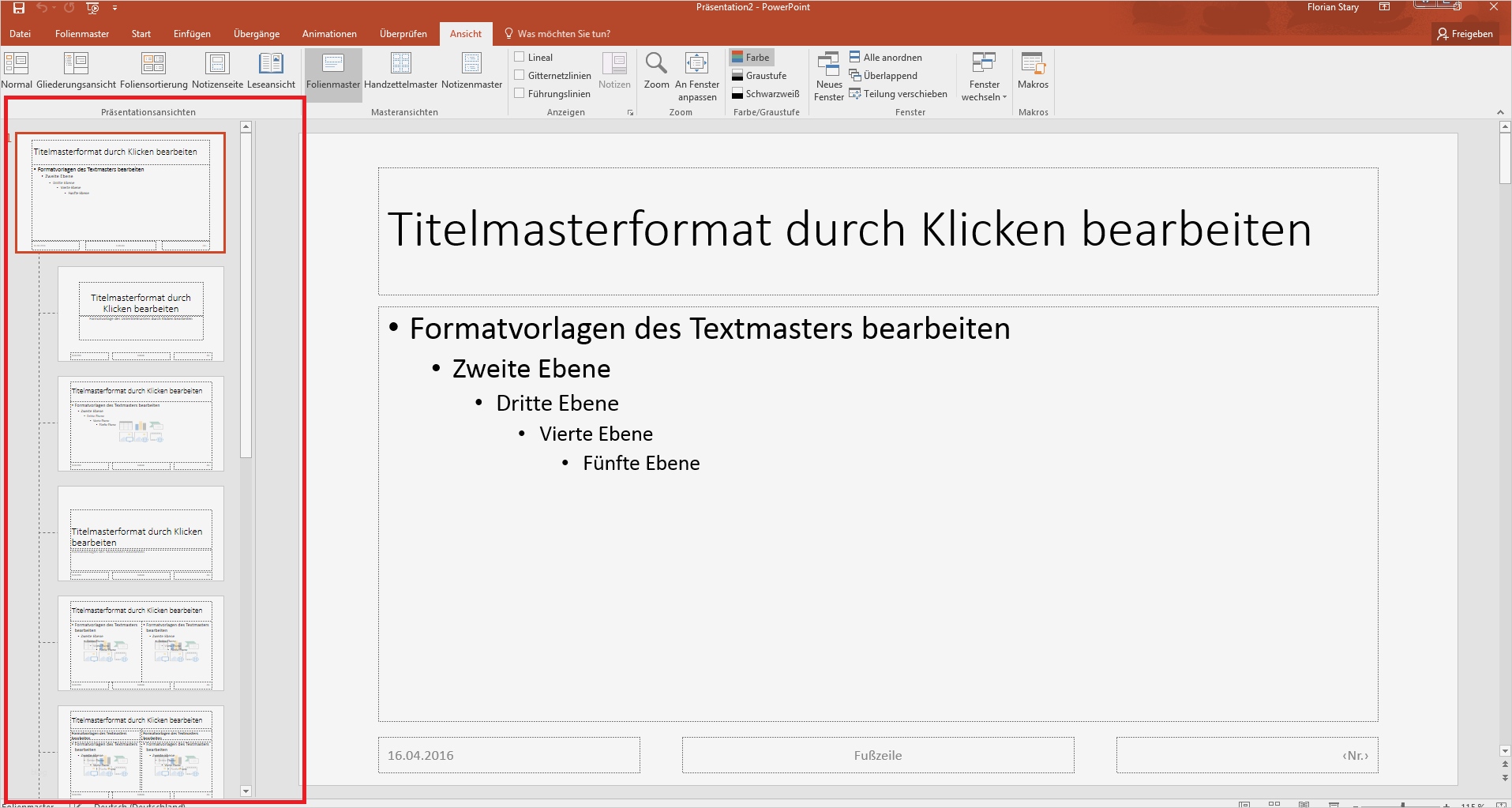Open the Zoom dialog
Viewport: 1512px width, 808px height.
tap(656, 71)
